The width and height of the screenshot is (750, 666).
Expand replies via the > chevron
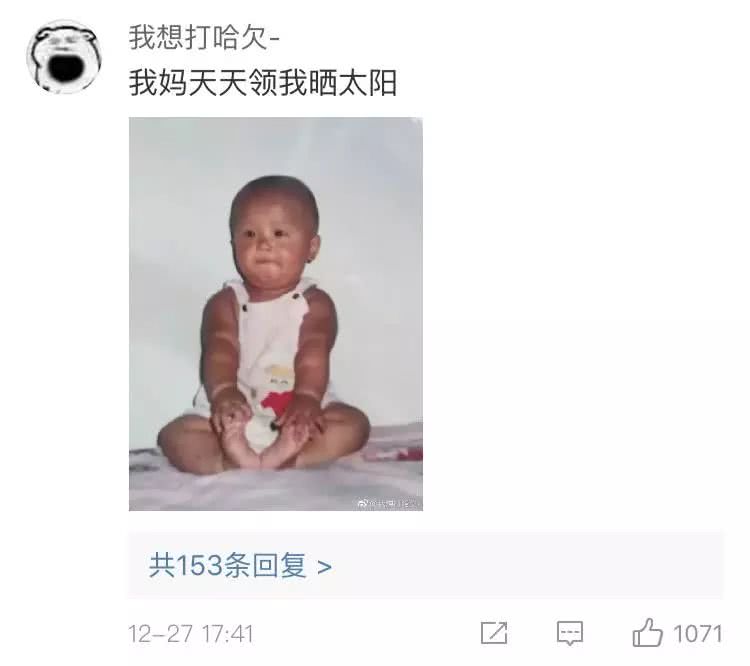point(325,567)
